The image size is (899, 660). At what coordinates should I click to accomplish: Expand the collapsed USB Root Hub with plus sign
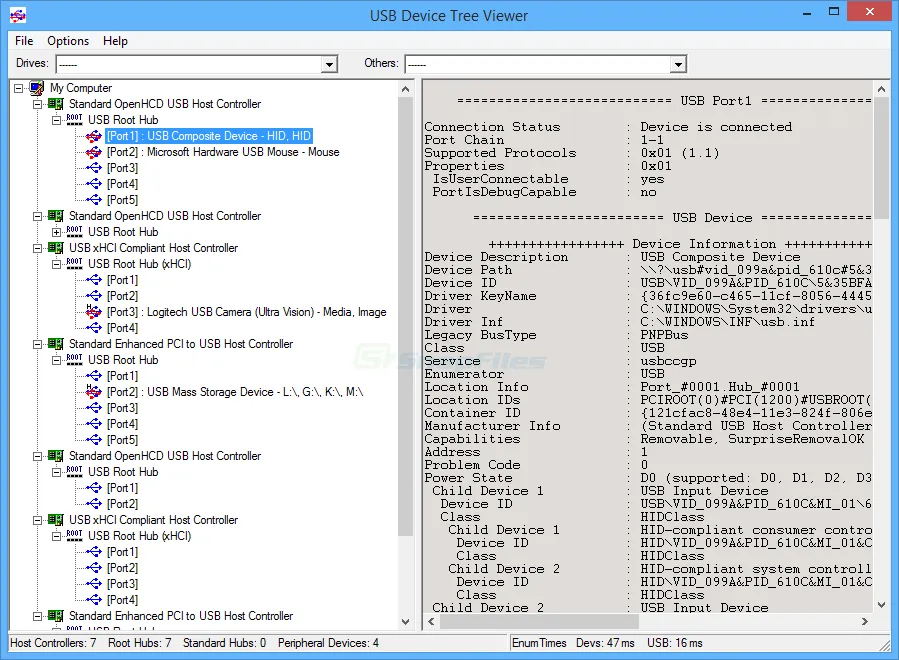click(57, 232)
